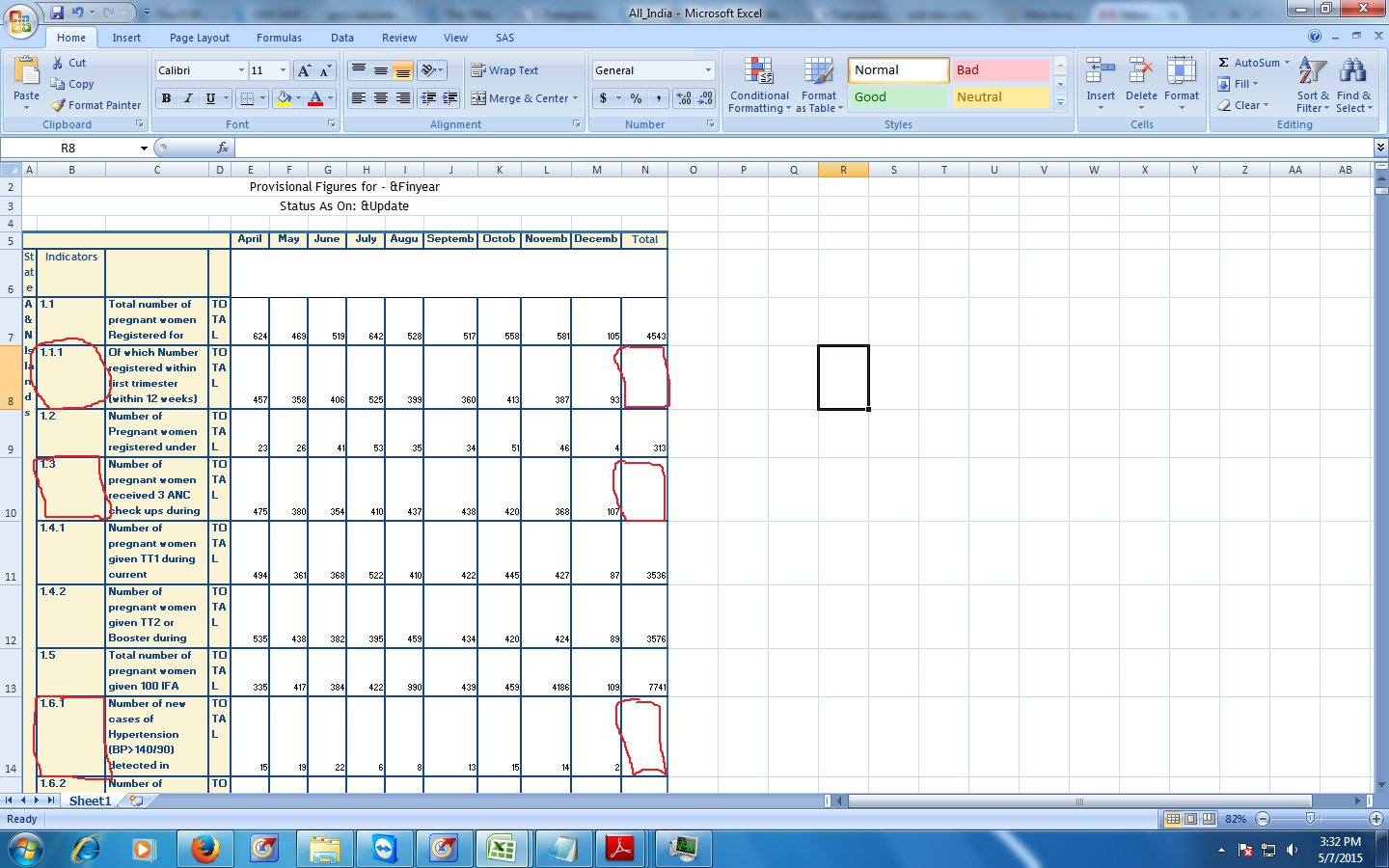Save the workbook from Quick Access toolbar
This screenshot has height=868, width=1389.
click(57, 13)
